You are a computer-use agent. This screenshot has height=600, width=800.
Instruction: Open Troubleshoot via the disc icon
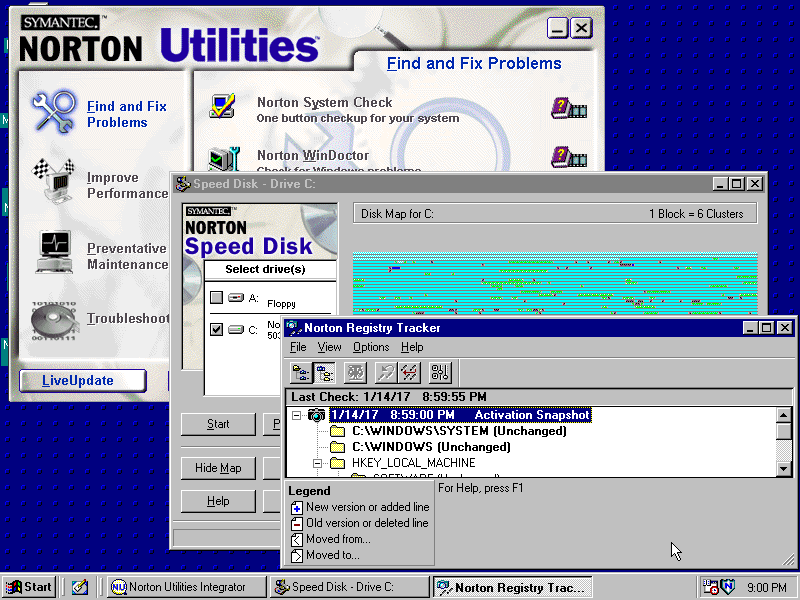pyautogui.click(x=51, y=320)
